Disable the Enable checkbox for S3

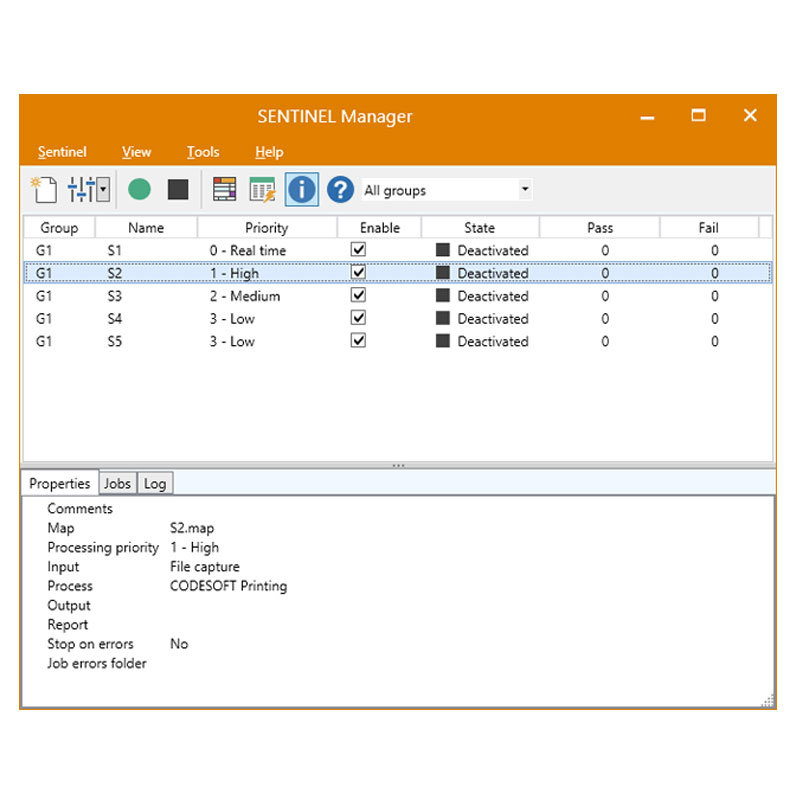pos(358,295)
